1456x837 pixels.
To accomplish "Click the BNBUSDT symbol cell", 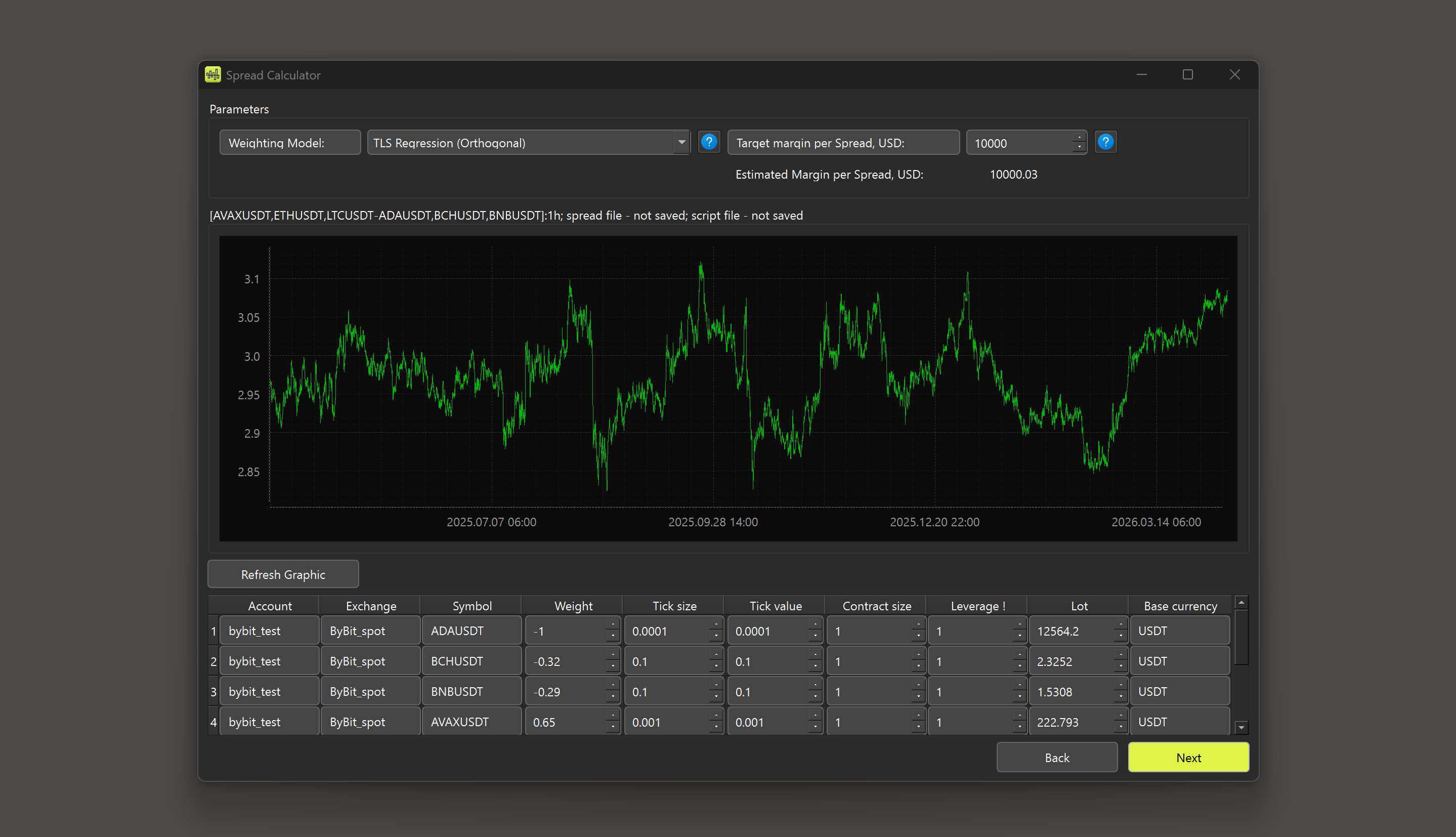I will (471, 692).
